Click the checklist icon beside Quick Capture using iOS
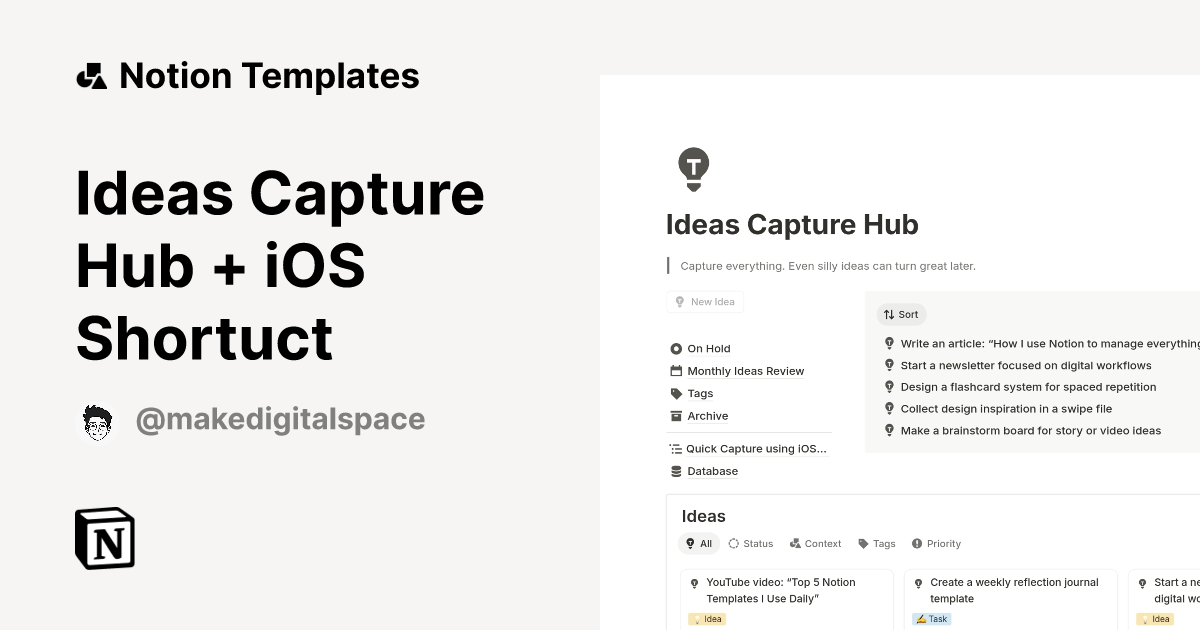This screenshot has height=630, width=1200. click(673, 448)
